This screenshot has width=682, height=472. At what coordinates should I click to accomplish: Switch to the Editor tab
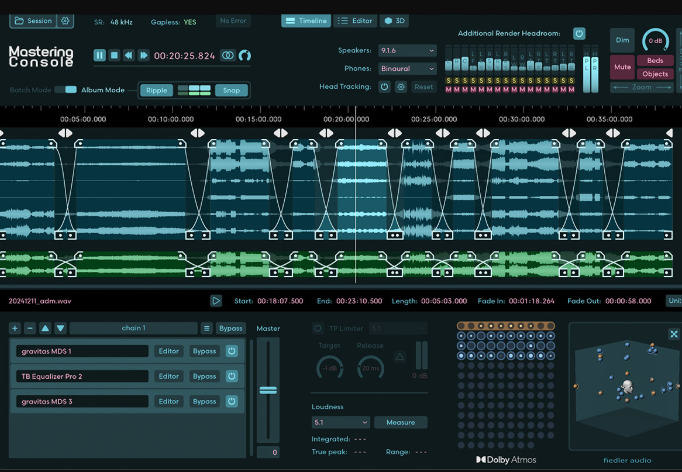pyautogui.click(x=355, y=20)
